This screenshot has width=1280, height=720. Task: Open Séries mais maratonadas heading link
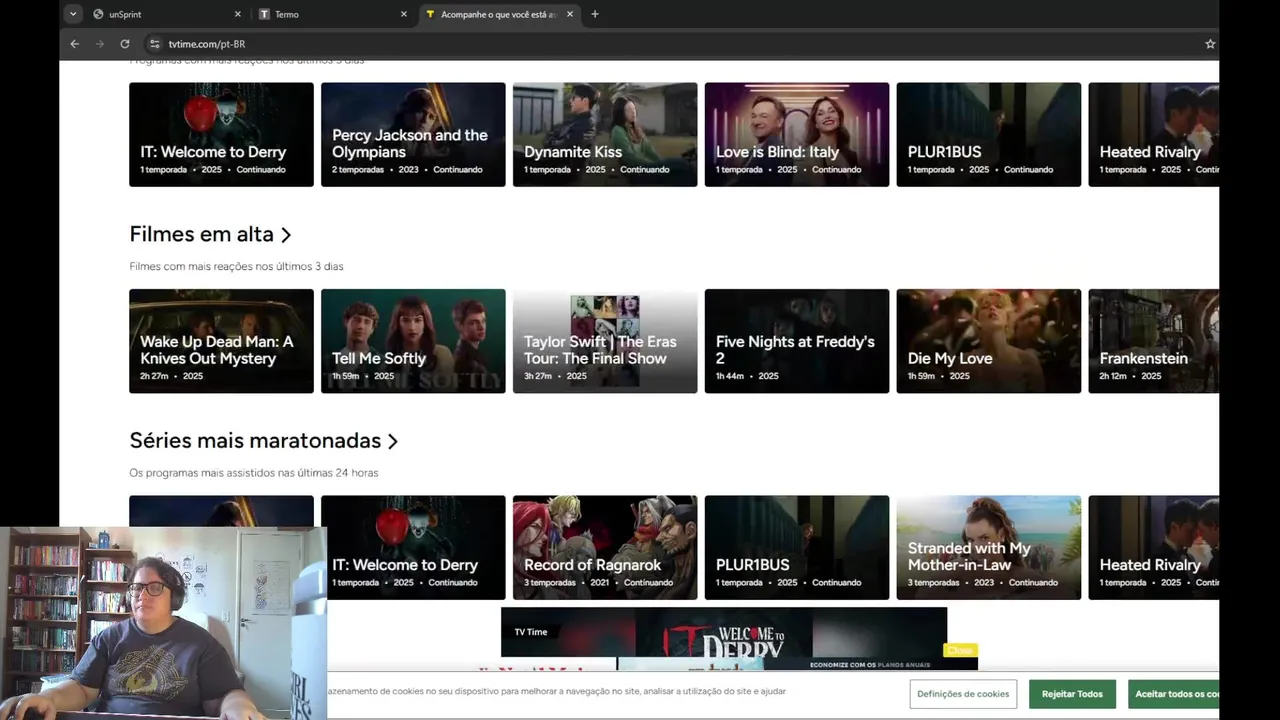[255, 441]
